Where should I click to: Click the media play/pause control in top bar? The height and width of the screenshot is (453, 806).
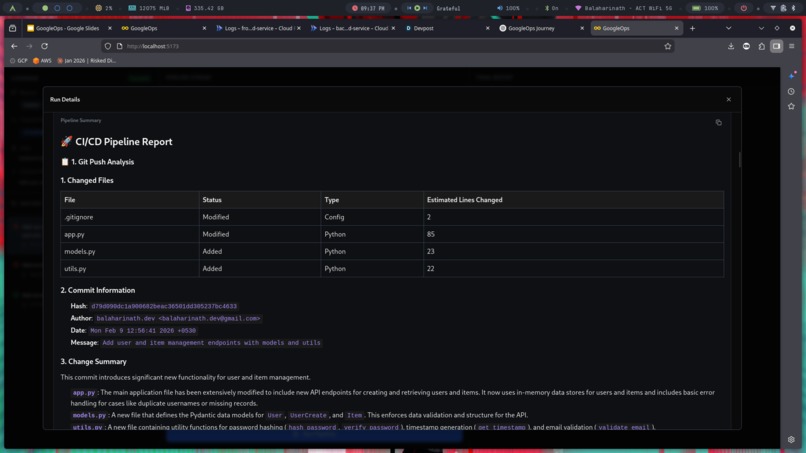417,8
